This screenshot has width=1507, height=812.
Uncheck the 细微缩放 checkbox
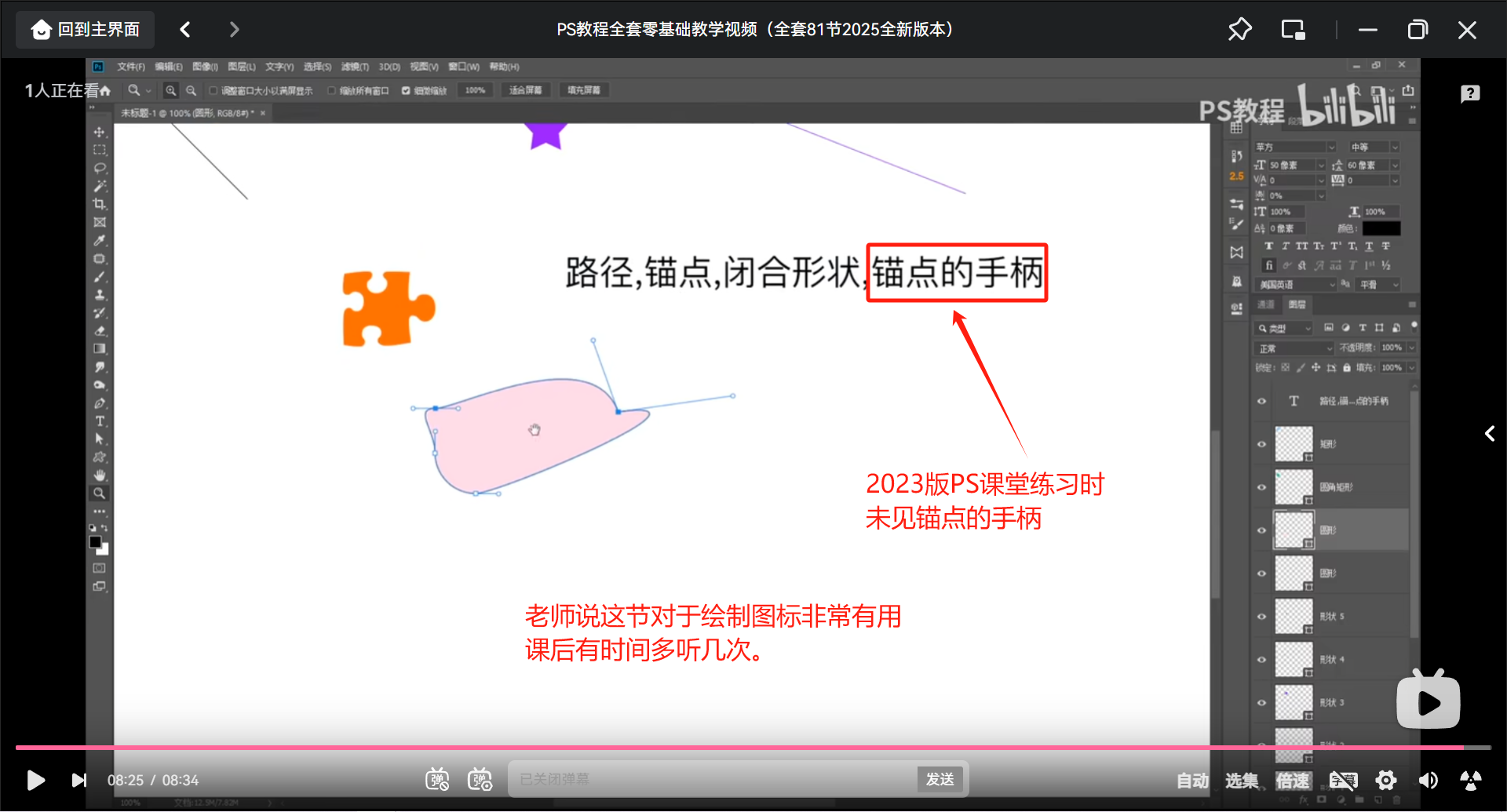tap(406, 91)
